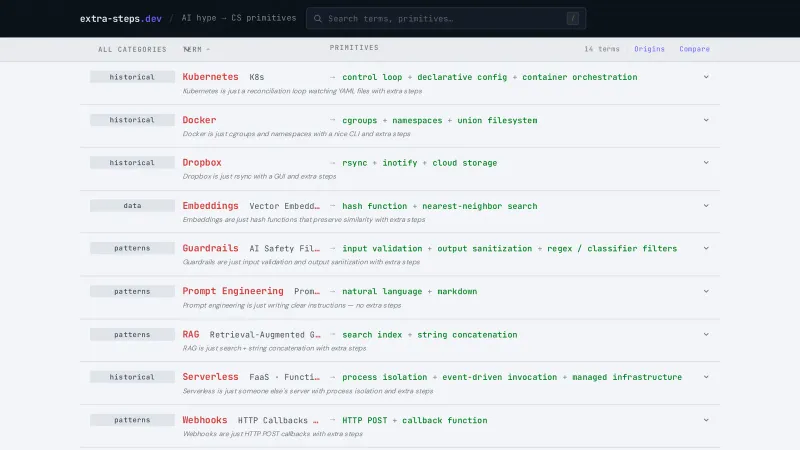Expand the Guardrails row chevron
Viewport: 800px width, 450px height.
pyautogui.click(x=706, y=248)
